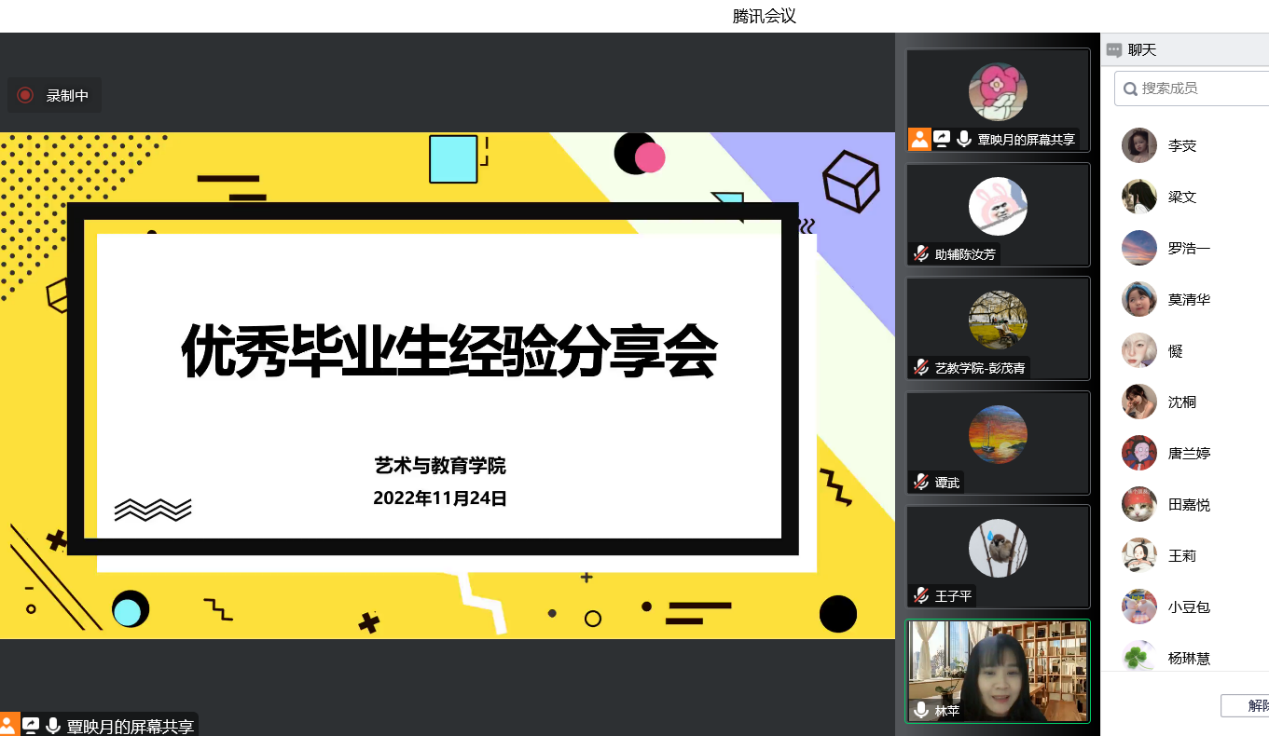Click the screen share icon on 覃映月's tile
The width and height of the screenshot is (1269, 736).
[941, 140]
